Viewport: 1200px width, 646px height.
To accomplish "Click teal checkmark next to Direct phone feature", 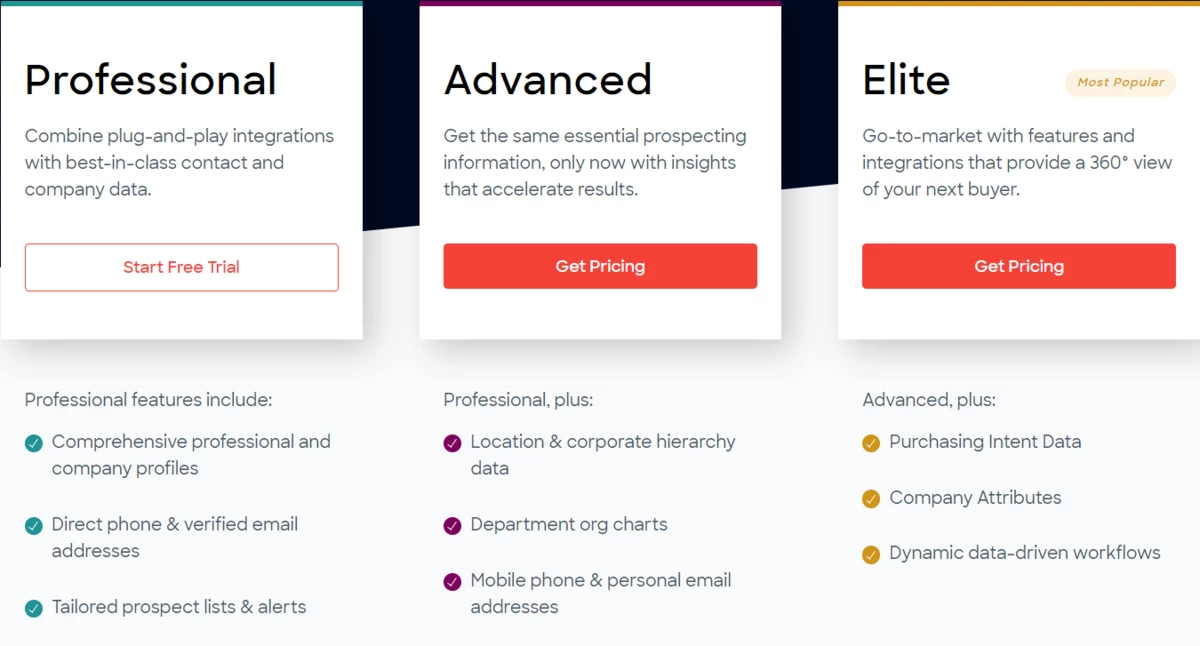I will pos(34,525).
